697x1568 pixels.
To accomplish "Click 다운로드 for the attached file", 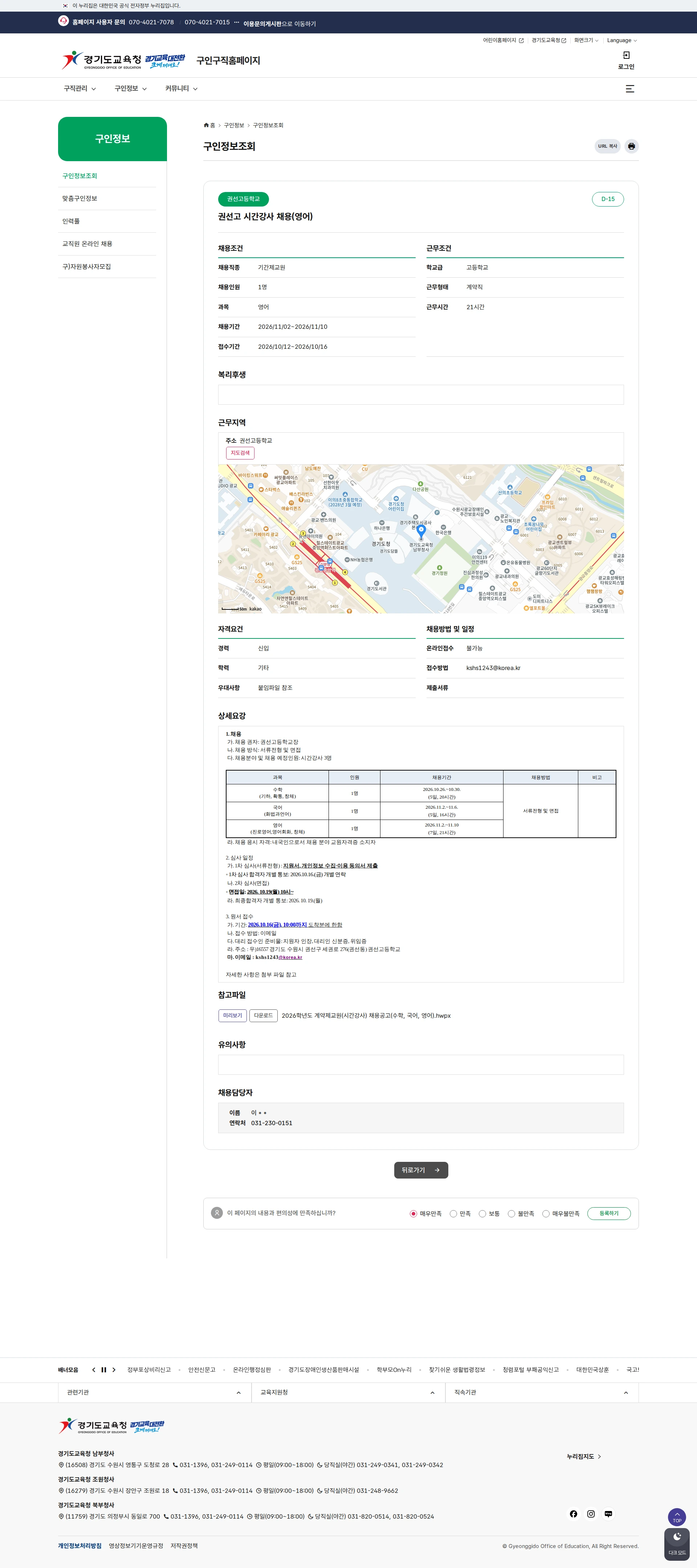I will pos(263,1015).
